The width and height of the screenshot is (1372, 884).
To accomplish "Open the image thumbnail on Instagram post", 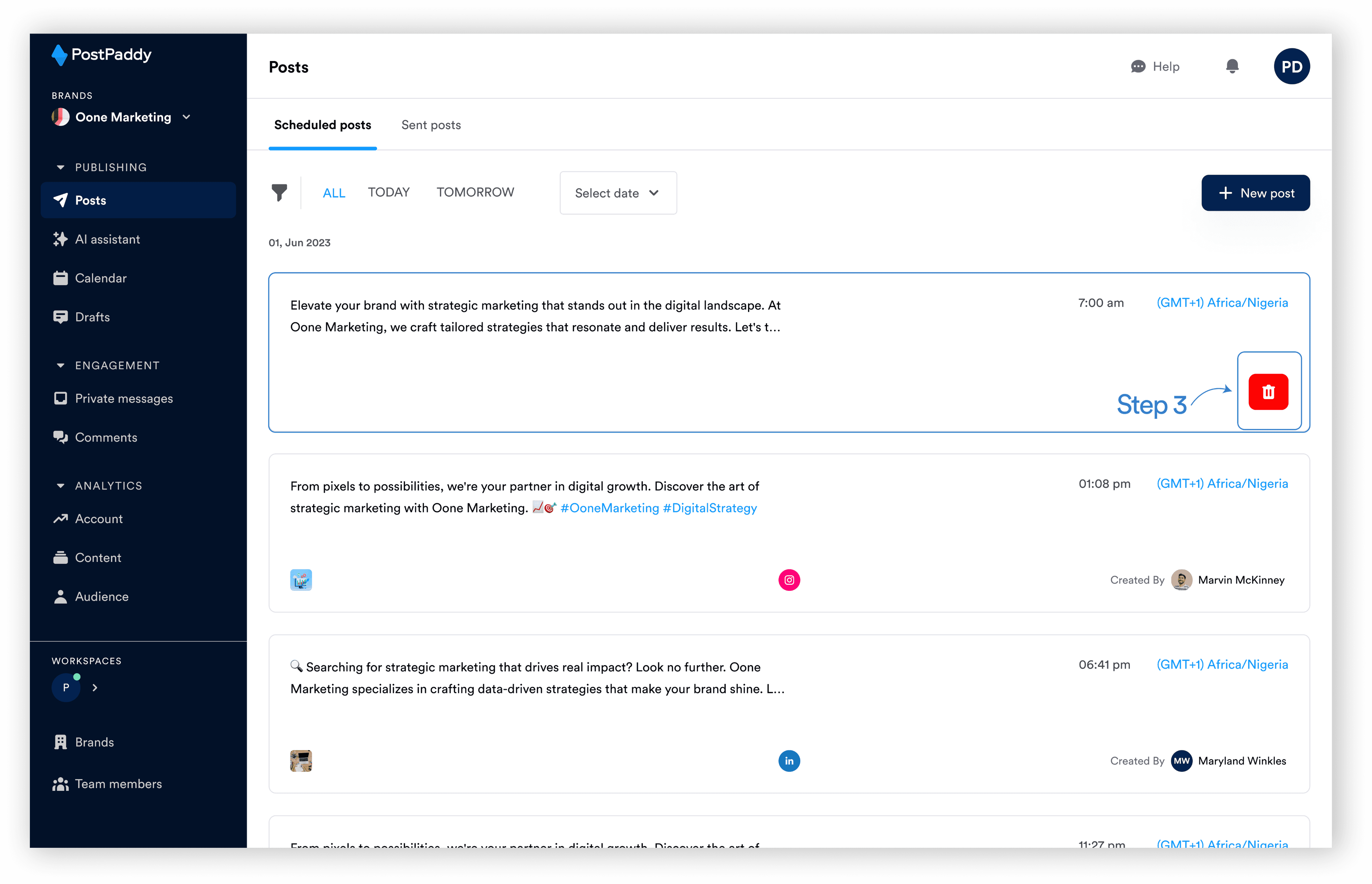I will point(301,580).
